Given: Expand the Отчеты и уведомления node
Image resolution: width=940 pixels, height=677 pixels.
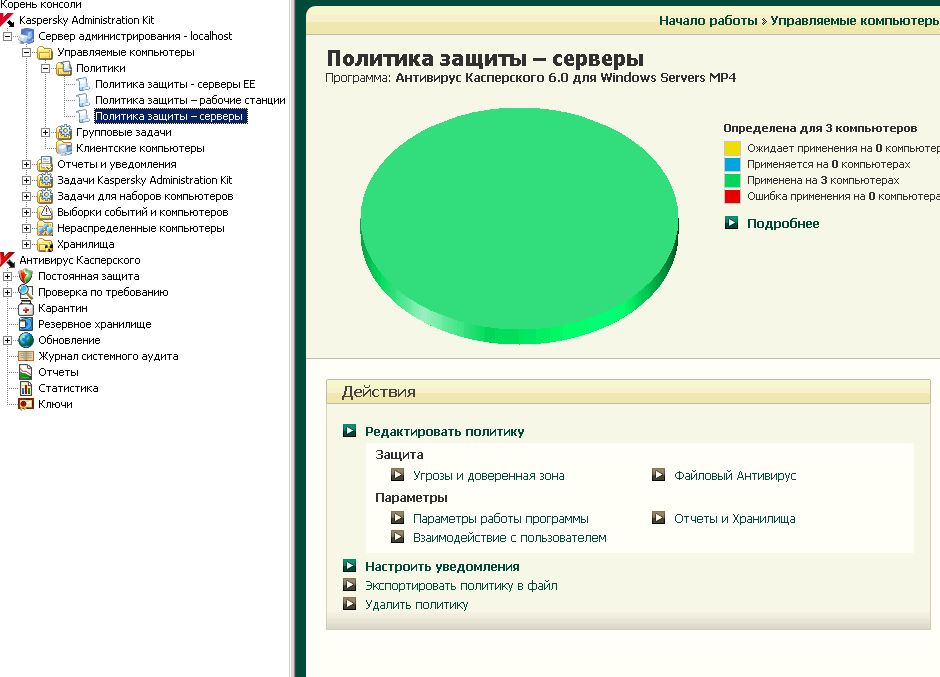Looking at the screenshot, I should 26,164.
